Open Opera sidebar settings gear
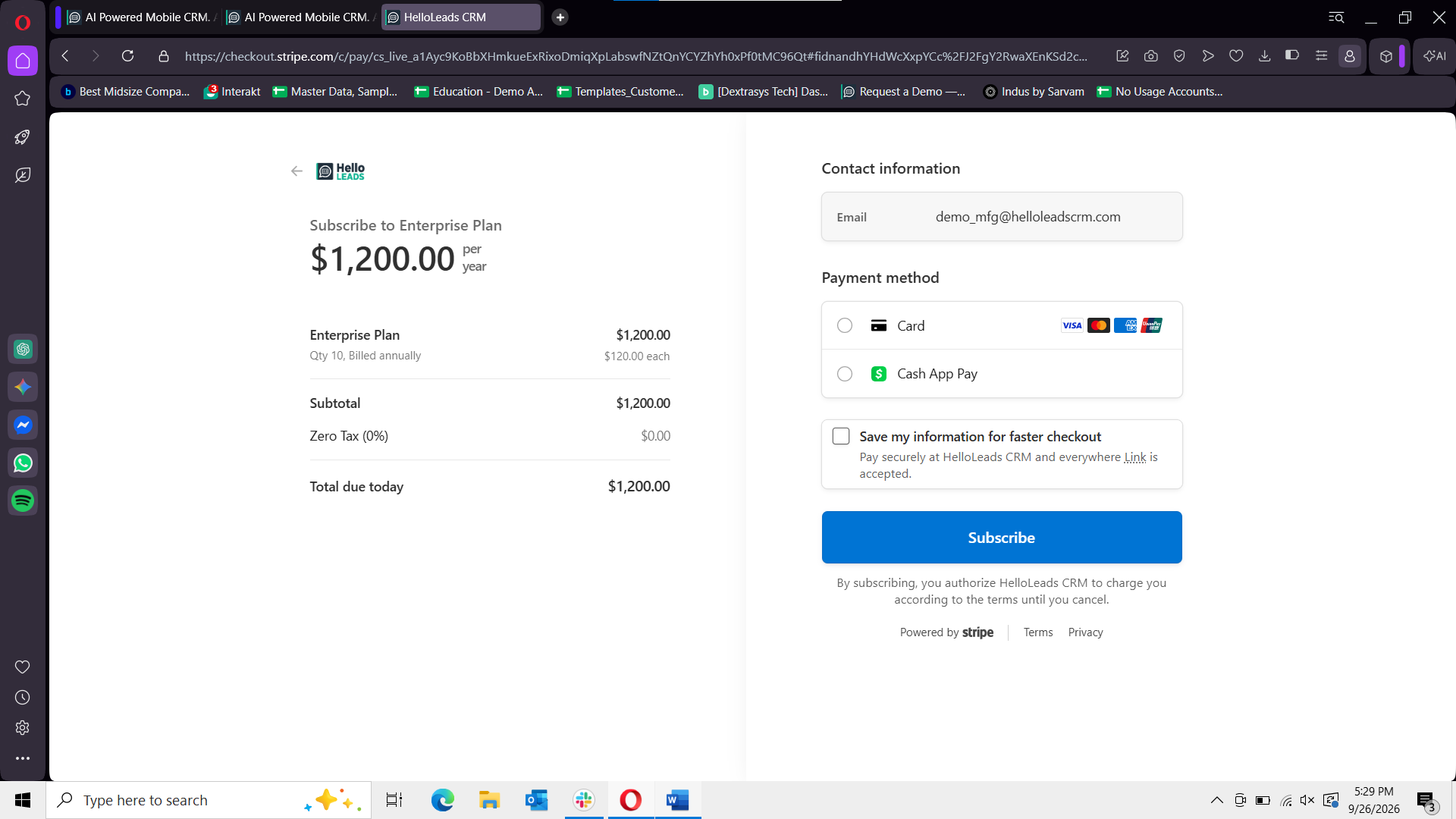 (x=23, y=728)
